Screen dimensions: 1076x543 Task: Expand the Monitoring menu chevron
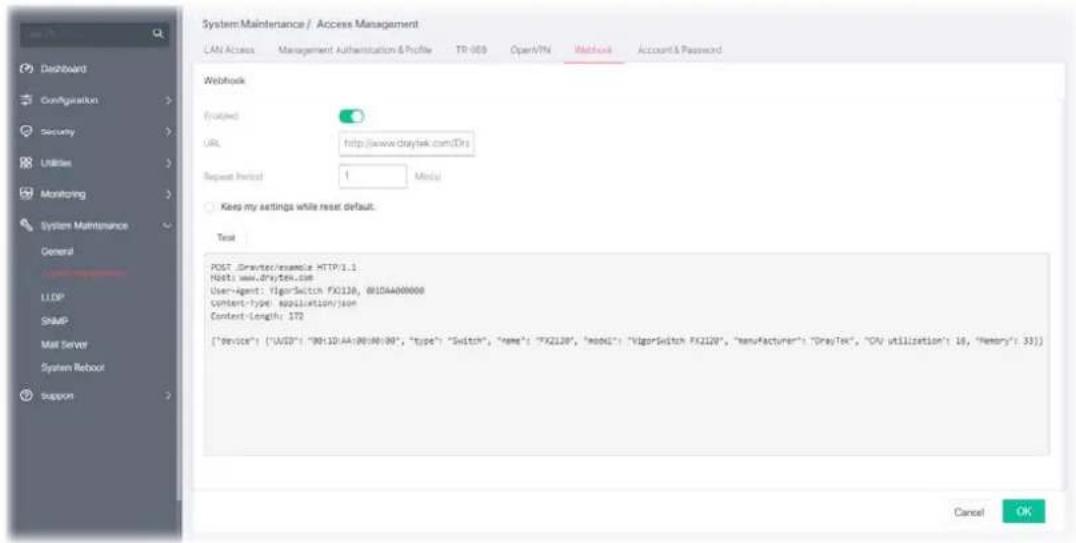click(x=167, y=194)
